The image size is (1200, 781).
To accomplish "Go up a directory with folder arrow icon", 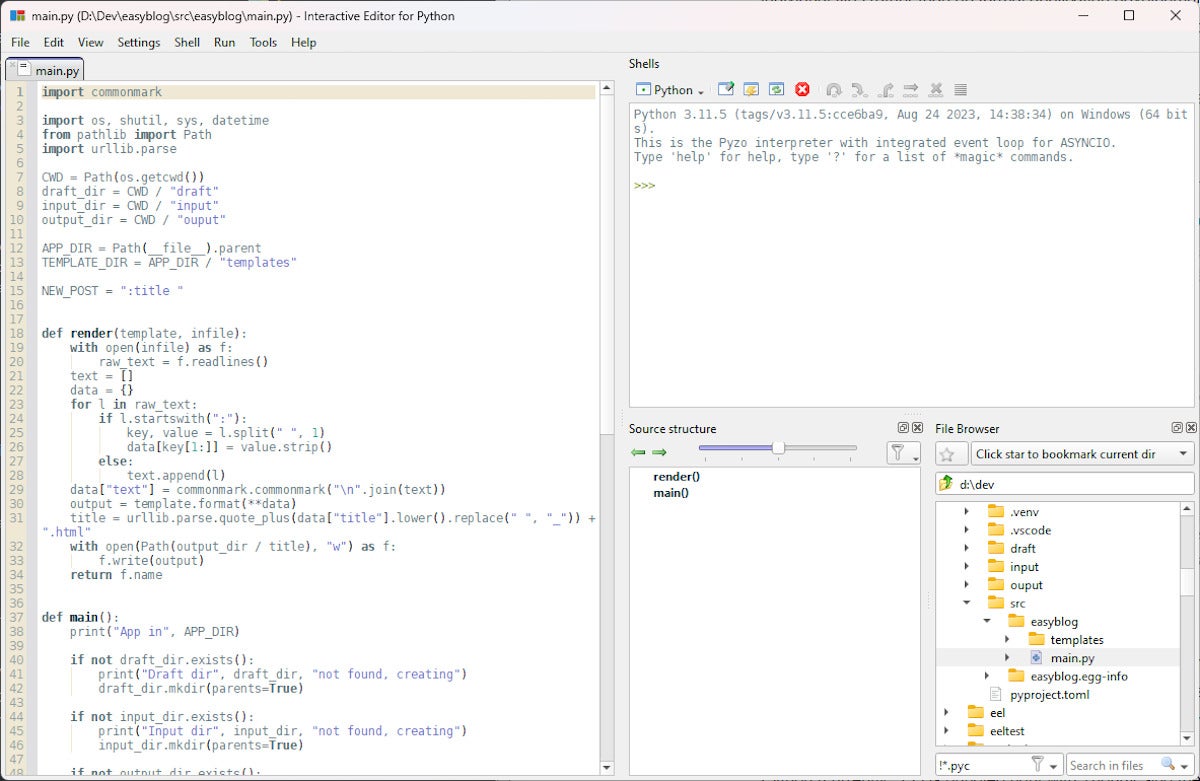I will tap(946, 484).
